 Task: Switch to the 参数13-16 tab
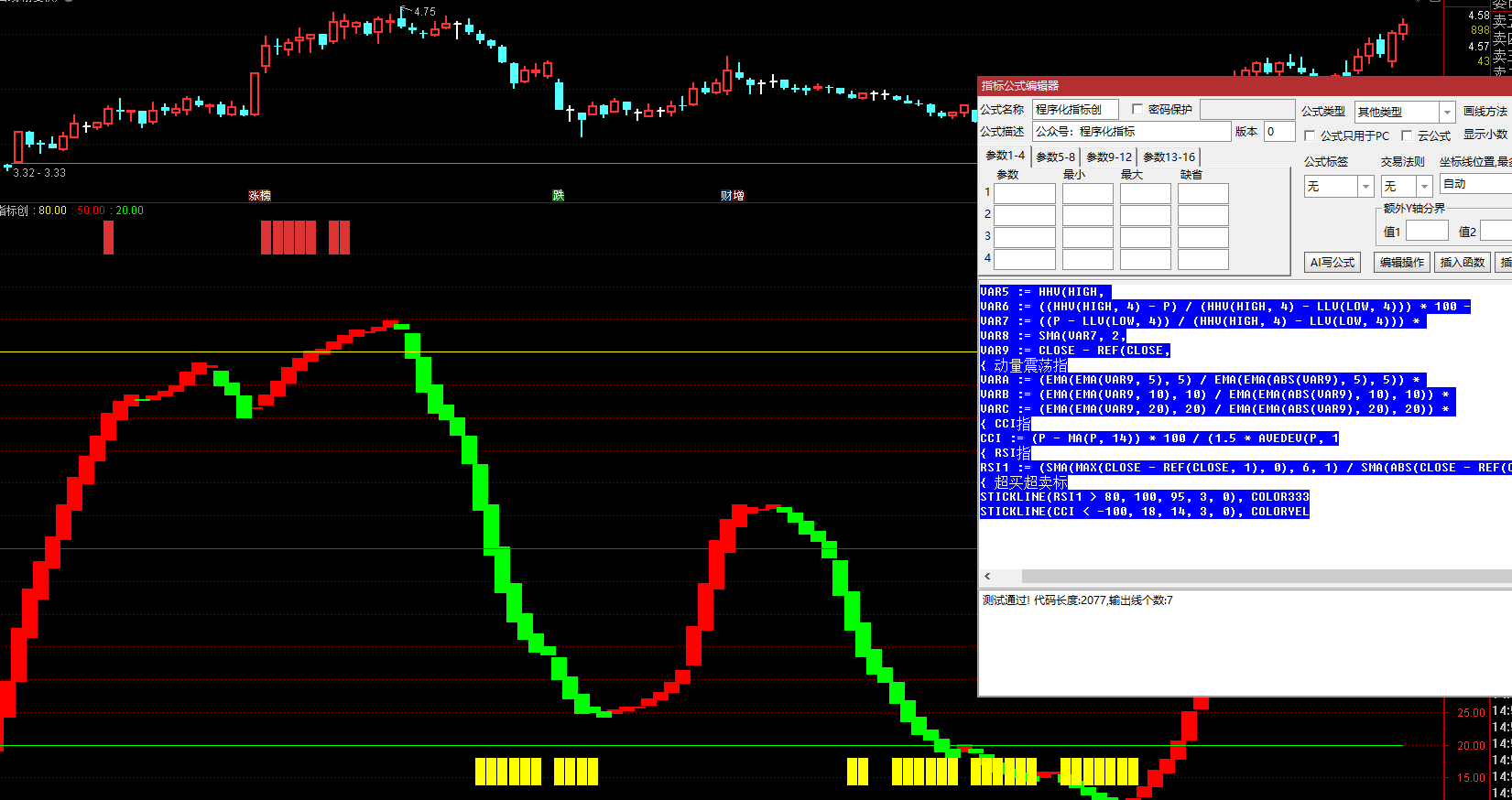pyautogui.click(x=1169, y=157)
